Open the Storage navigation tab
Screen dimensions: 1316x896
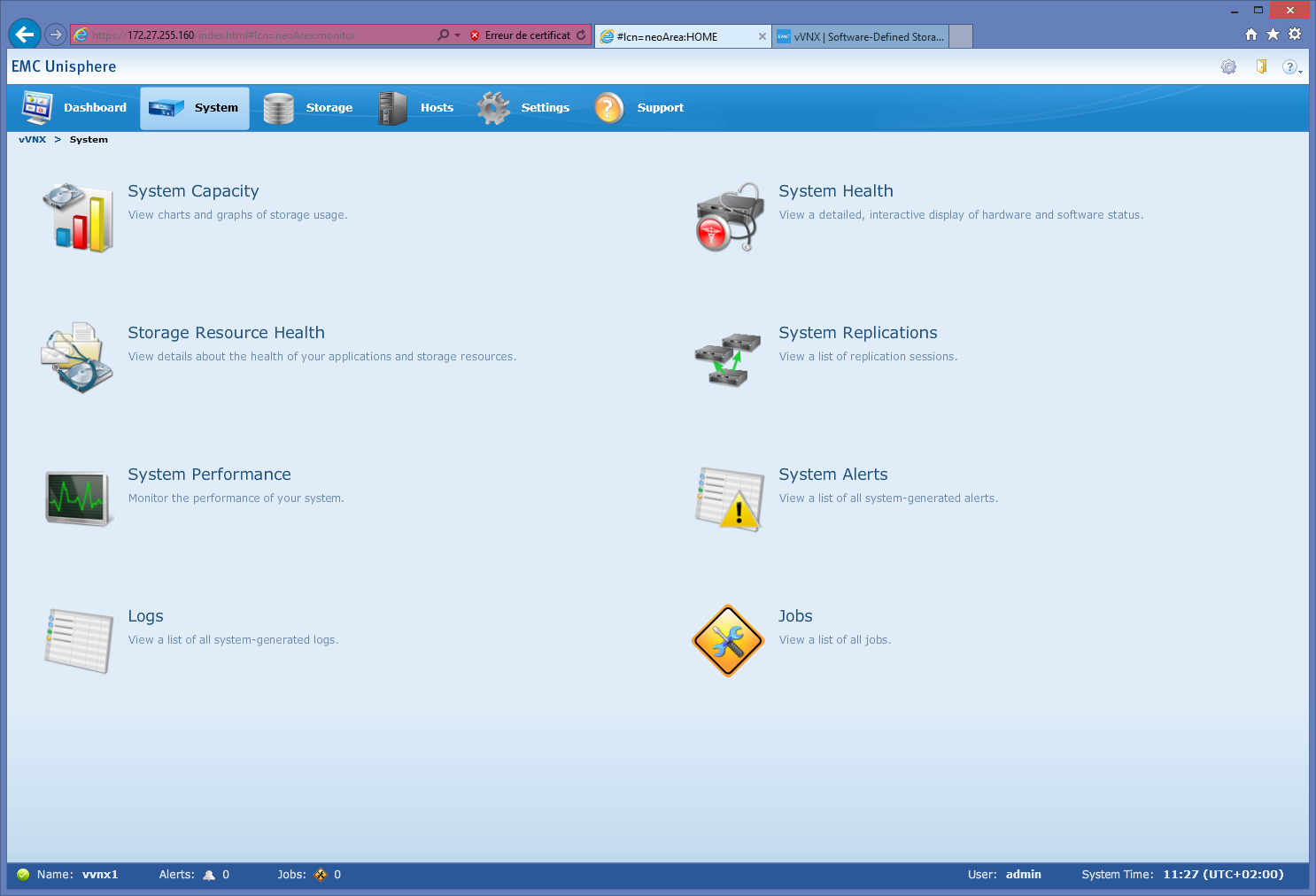[x=309, y=108]
